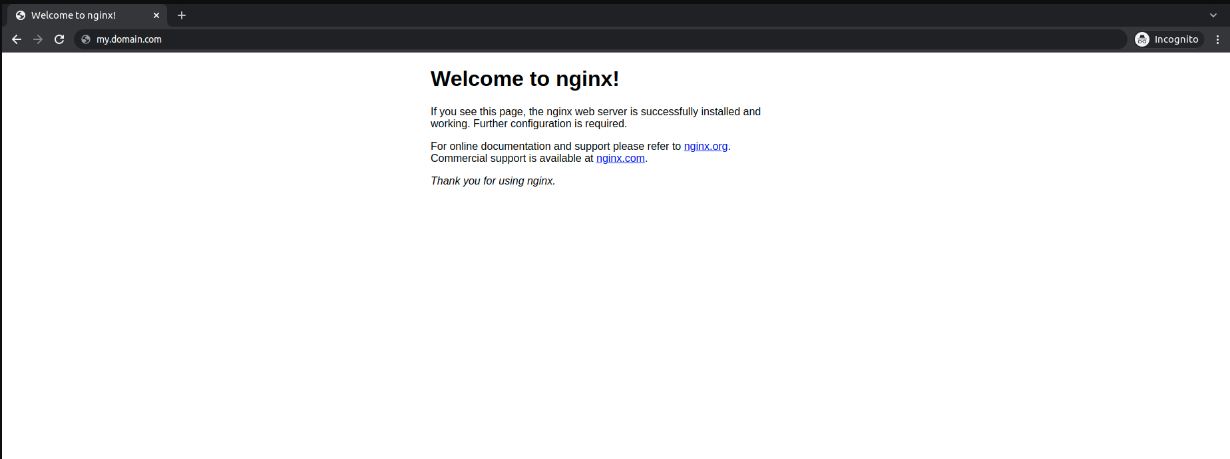Image resolution: width=1230 pixels, height=459 pixels.
Task: Open a new tab with plus button
Action: [x=181, y=15]
